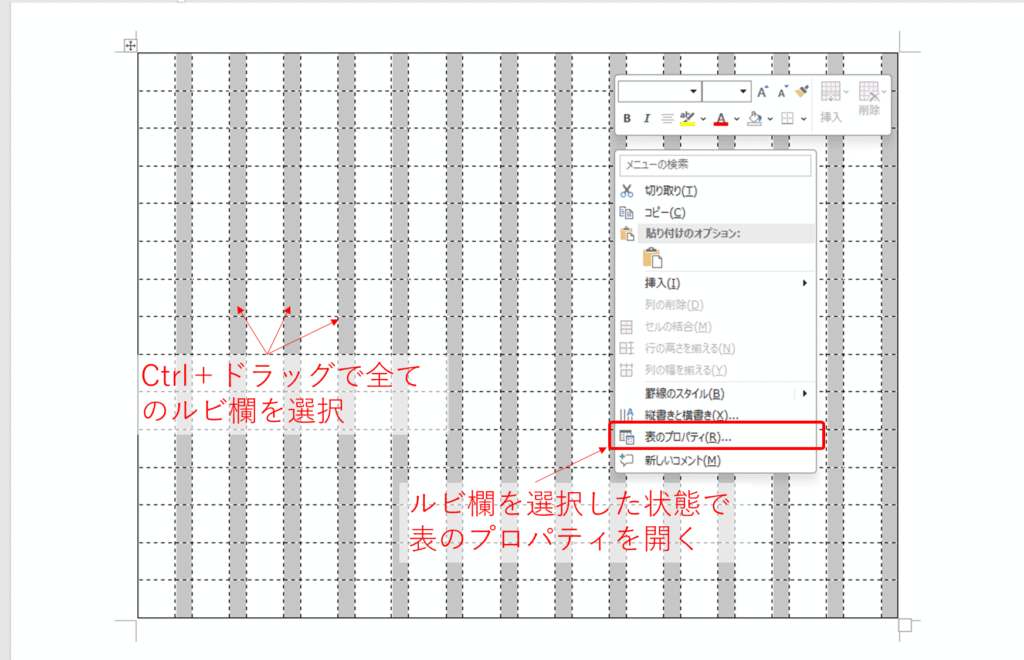Toggle Italic in the mini toolbar

647,119
